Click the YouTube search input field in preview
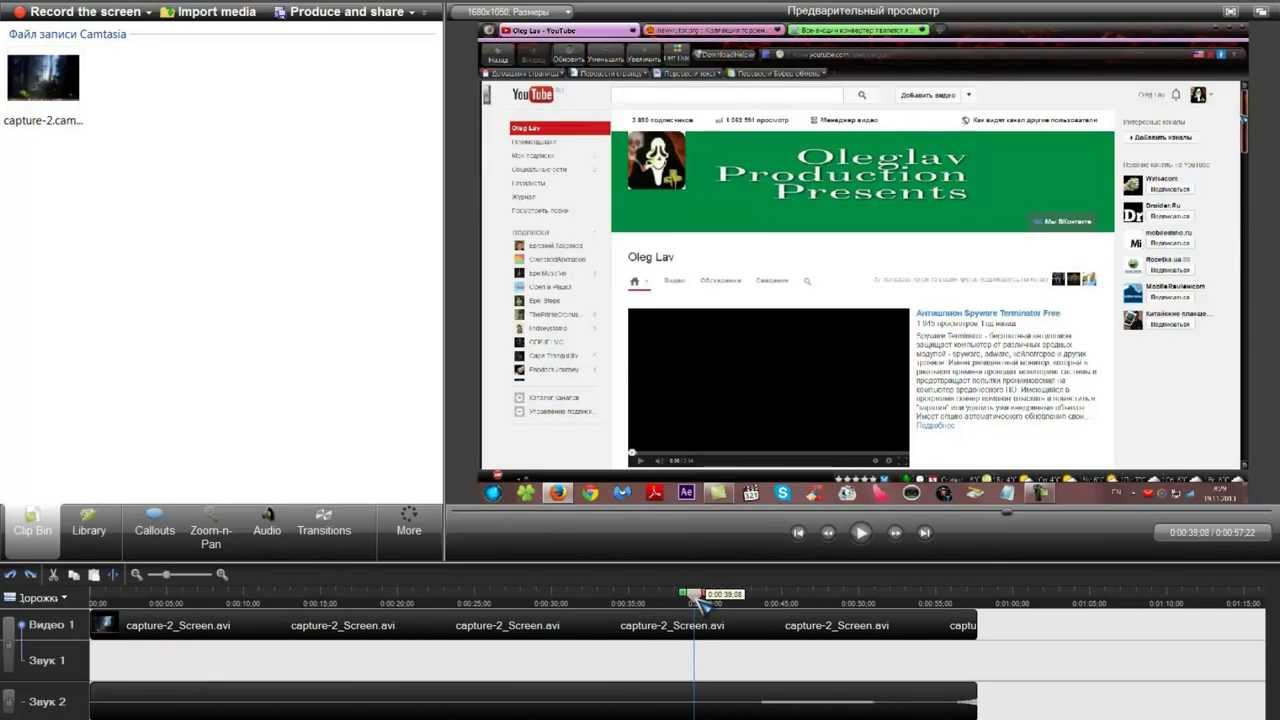1280x720 pixels. tap(727, 95)
